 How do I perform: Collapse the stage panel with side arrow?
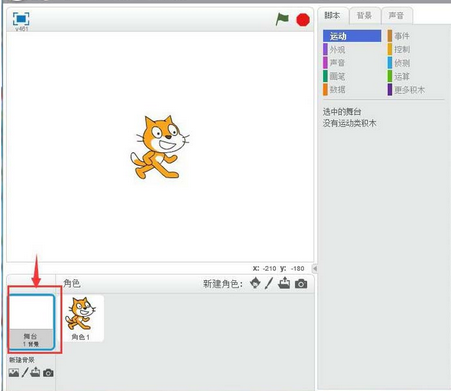click(x=315, y=268)
